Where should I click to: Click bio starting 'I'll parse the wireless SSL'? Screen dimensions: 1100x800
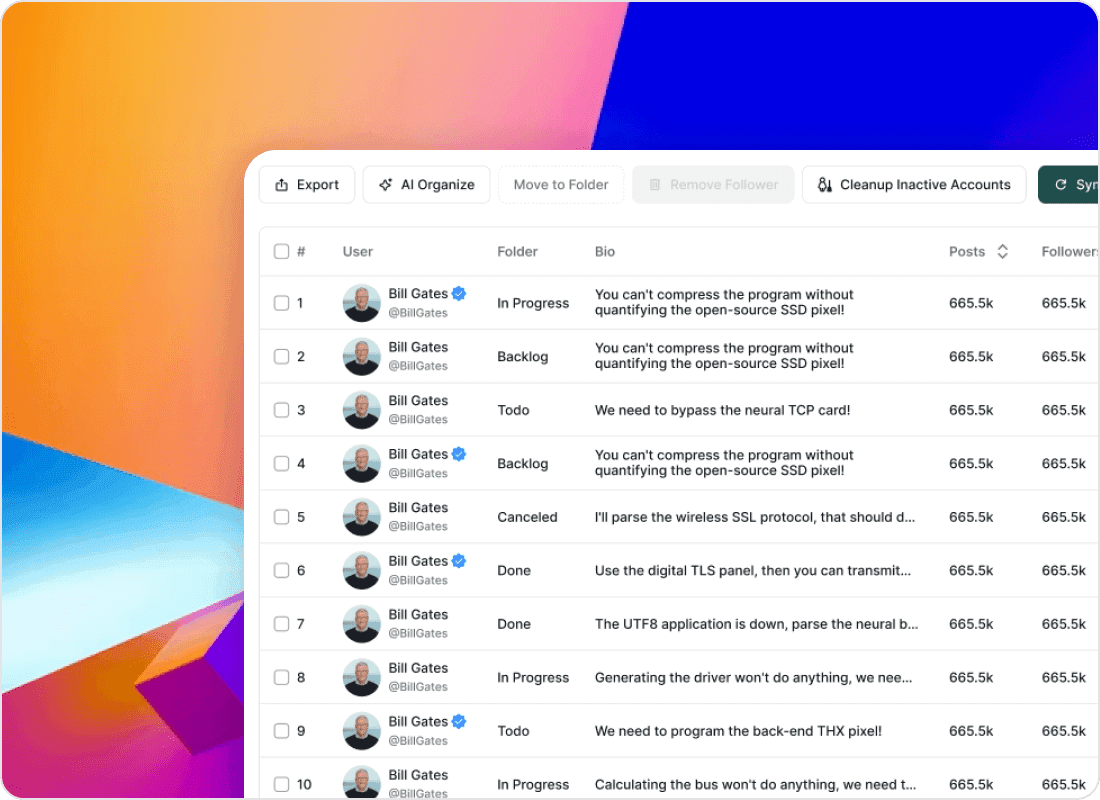click(755, 517)
